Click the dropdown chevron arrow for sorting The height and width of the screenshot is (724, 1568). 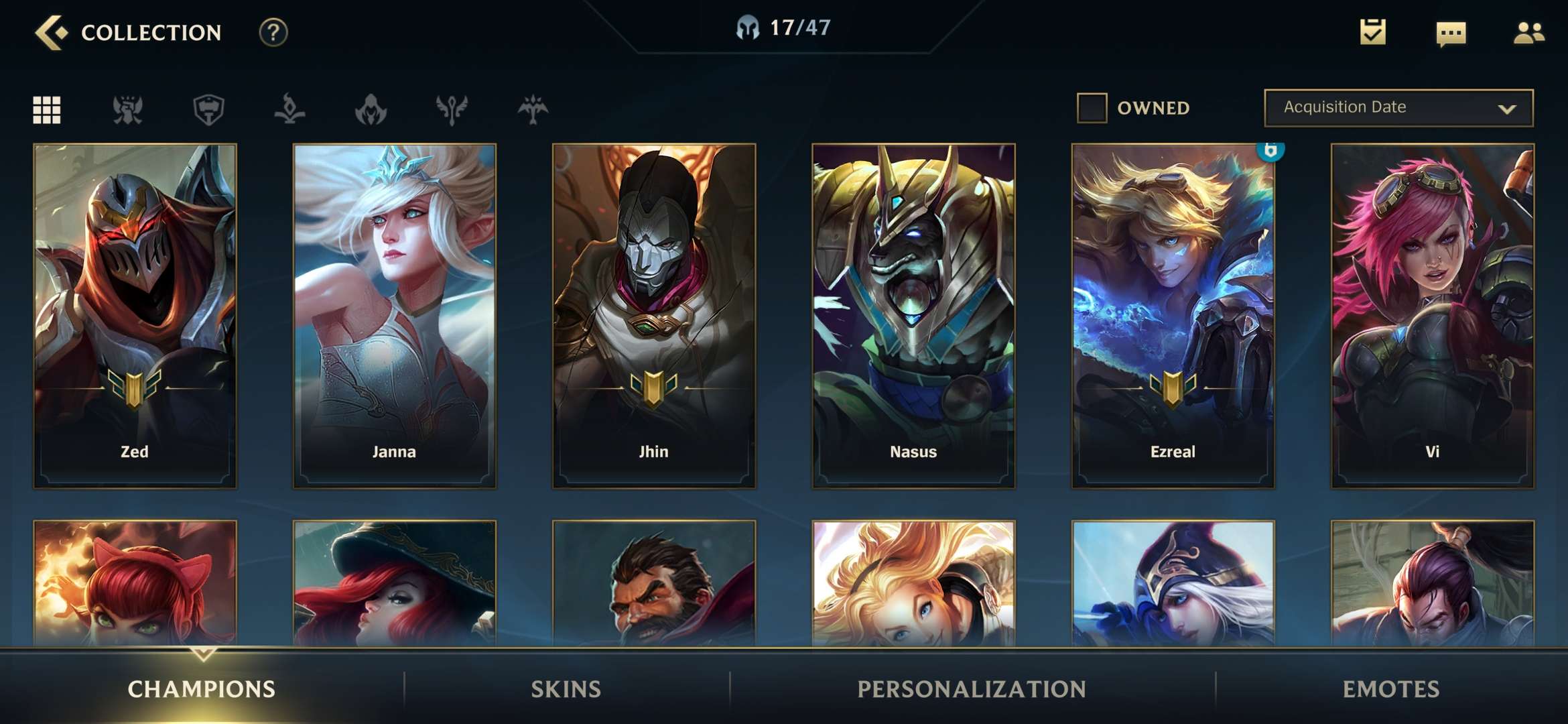pyautogui.click(x=1507, y=109)
